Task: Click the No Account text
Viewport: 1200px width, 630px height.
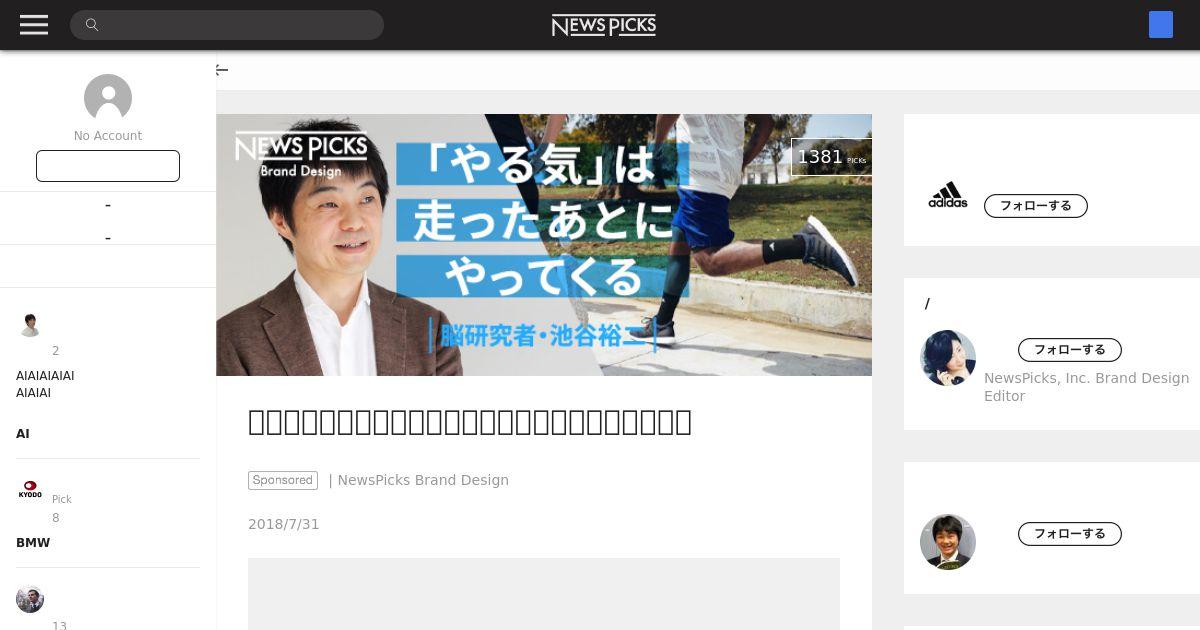Action: coord(108,136)
